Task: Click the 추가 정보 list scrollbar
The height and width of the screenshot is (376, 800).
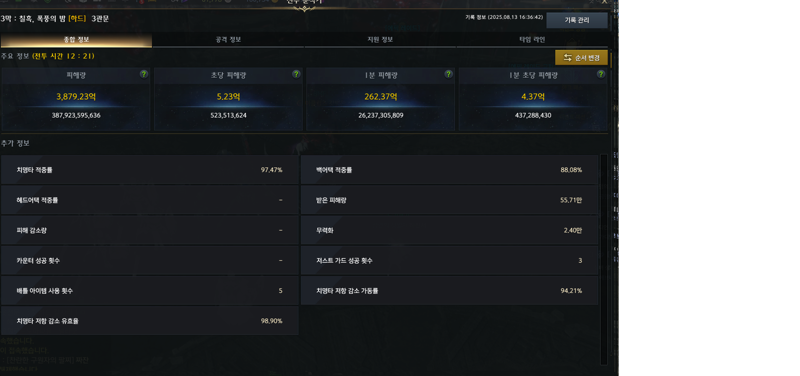Action: point(604,259)
